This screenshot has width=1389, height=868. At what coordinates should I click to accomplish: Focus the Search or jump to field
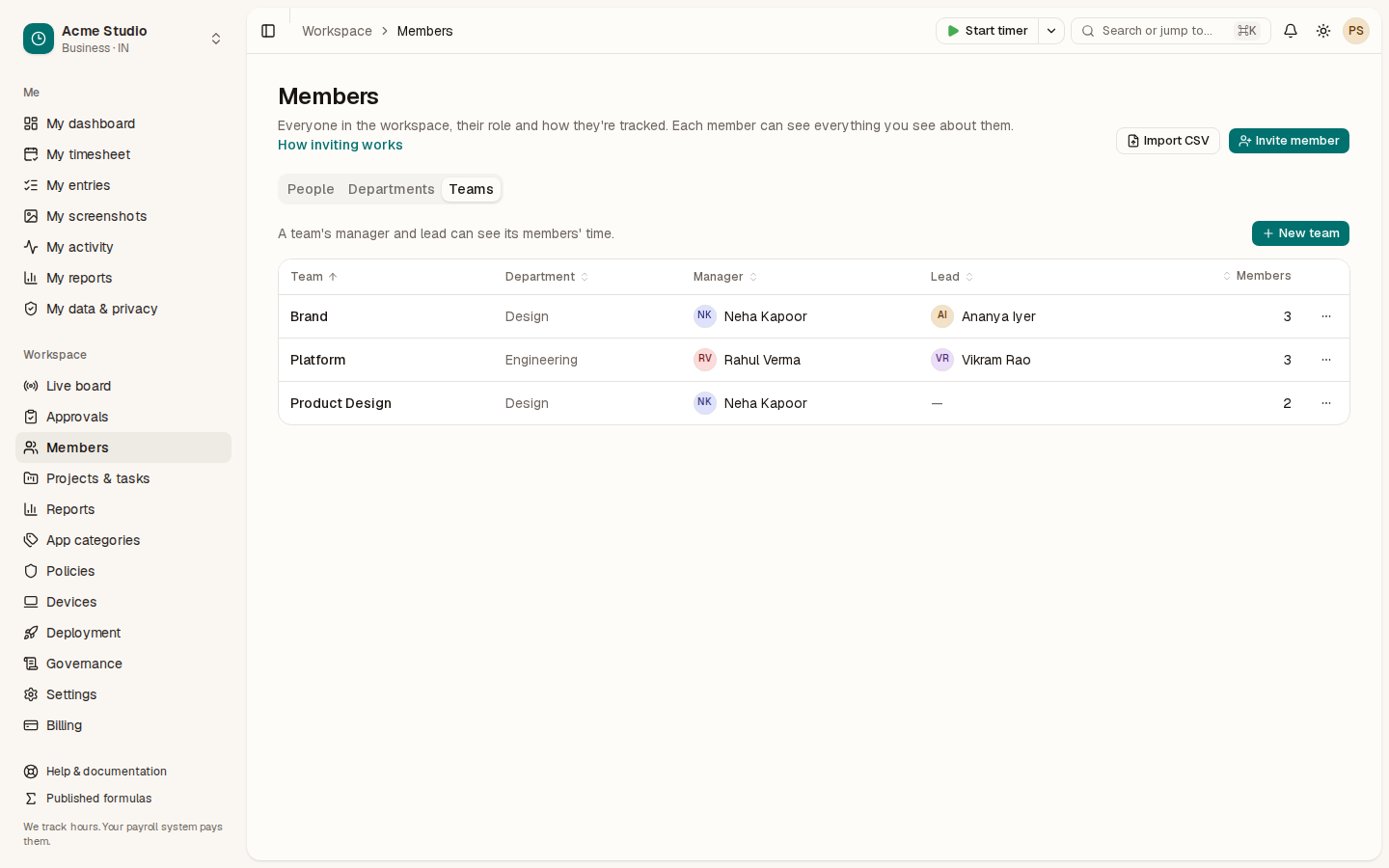pos(1171,31)
